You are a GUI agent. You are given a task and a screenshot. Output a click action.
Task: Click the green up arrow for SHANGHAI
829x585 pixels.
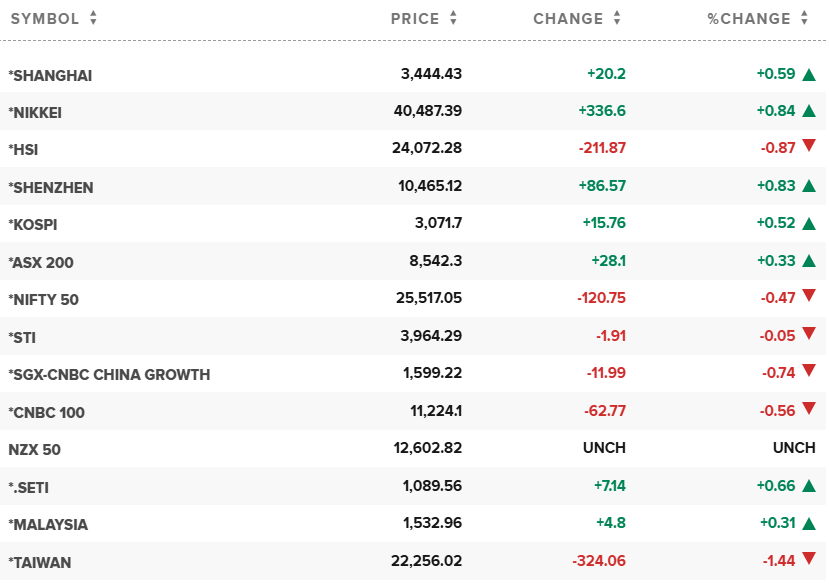click(x=809, y=74)
